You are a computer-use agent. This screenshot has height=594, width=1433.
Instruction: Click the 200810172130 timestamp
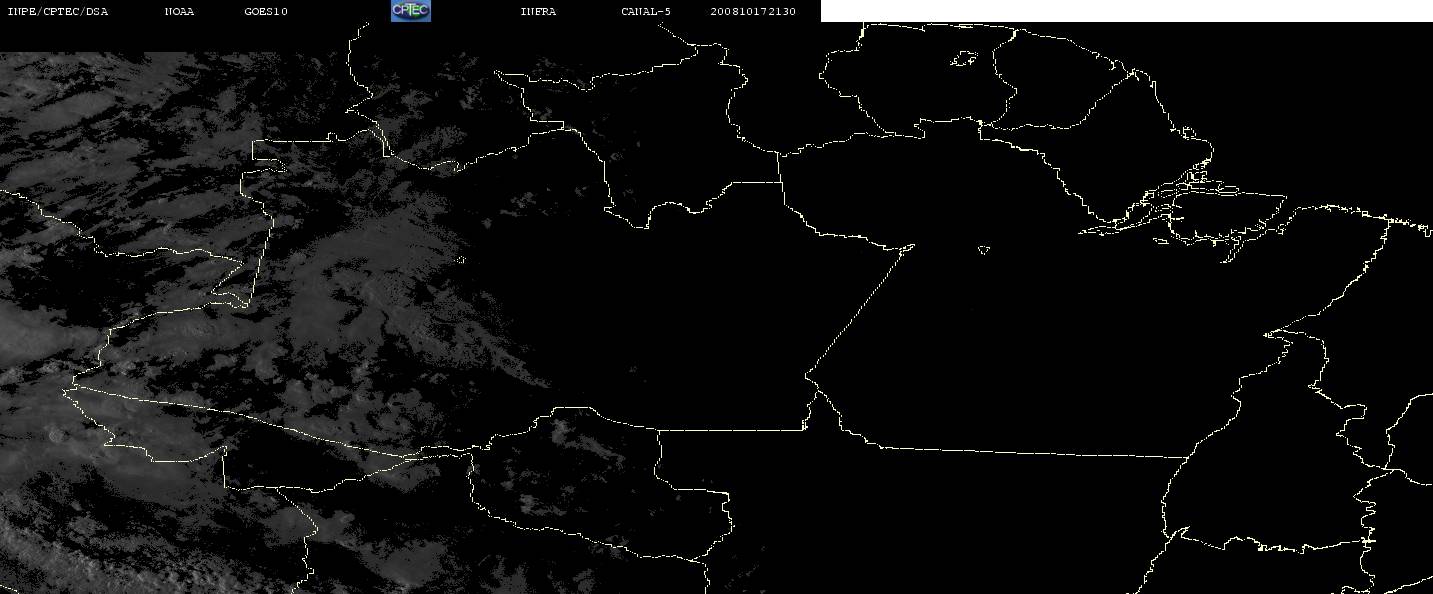(753, 11)
